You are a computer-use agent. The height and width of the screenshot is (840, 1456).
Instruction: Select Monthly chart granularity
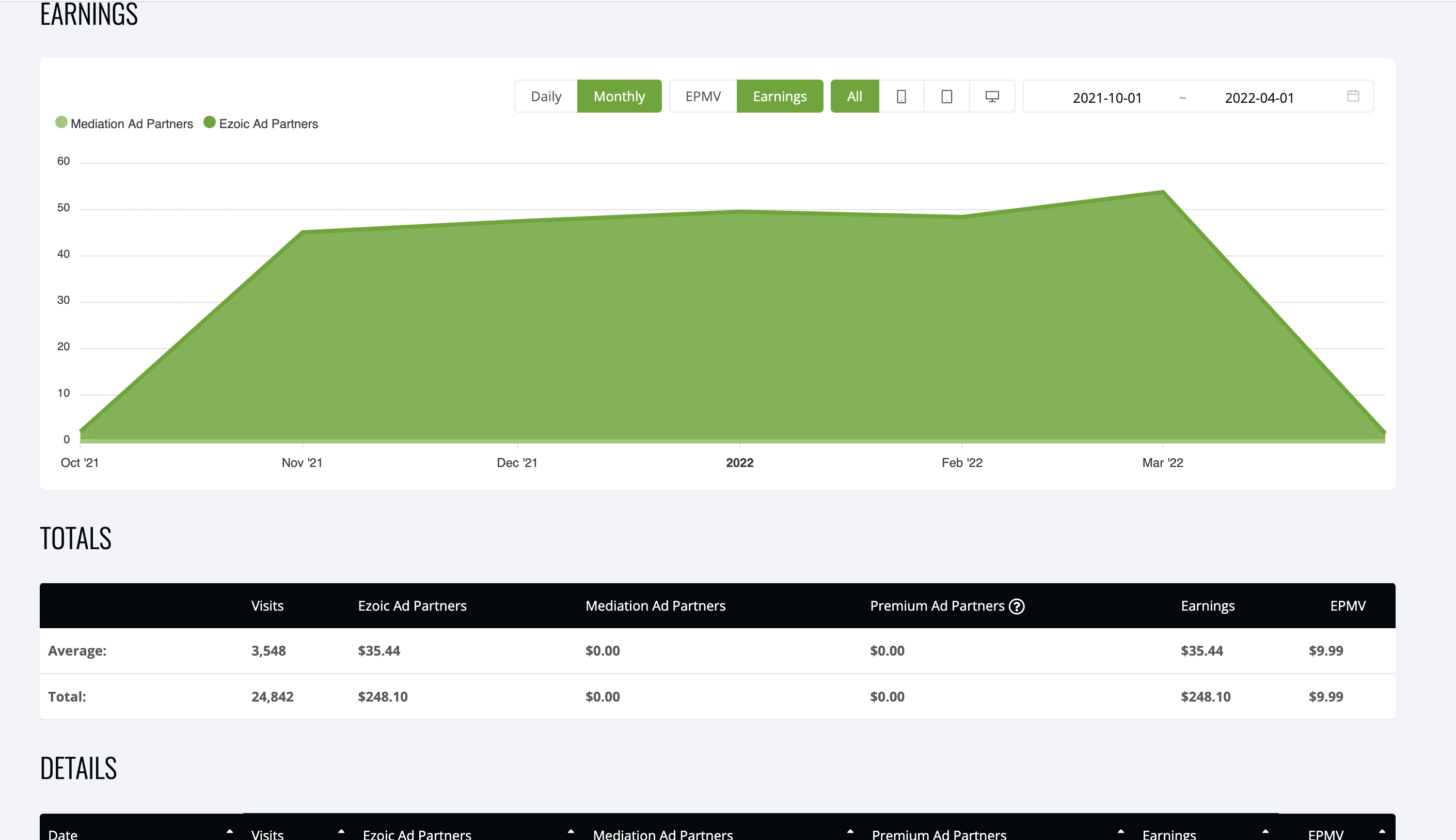tap(619, 96)
